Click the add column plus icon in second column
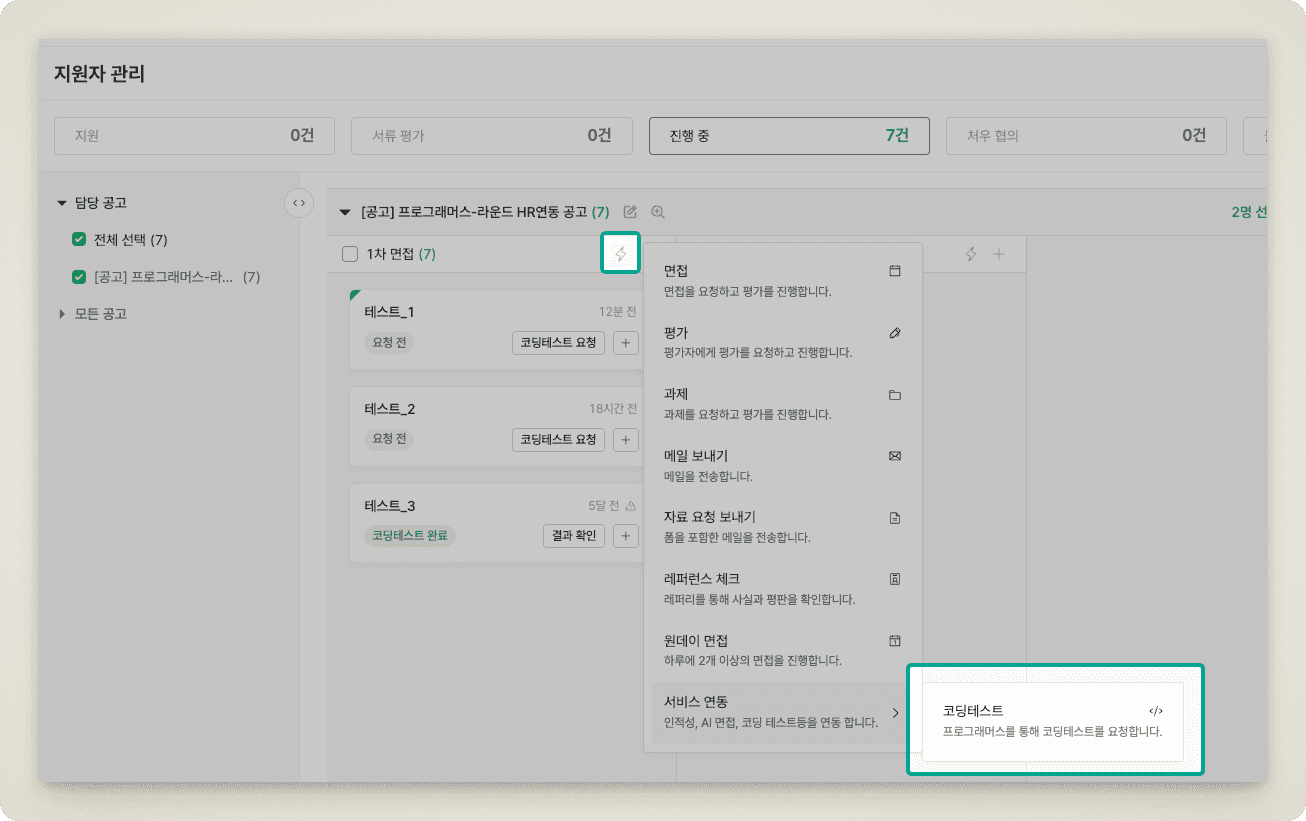This screenshot has height=821, width=1306. coord(998,254)
